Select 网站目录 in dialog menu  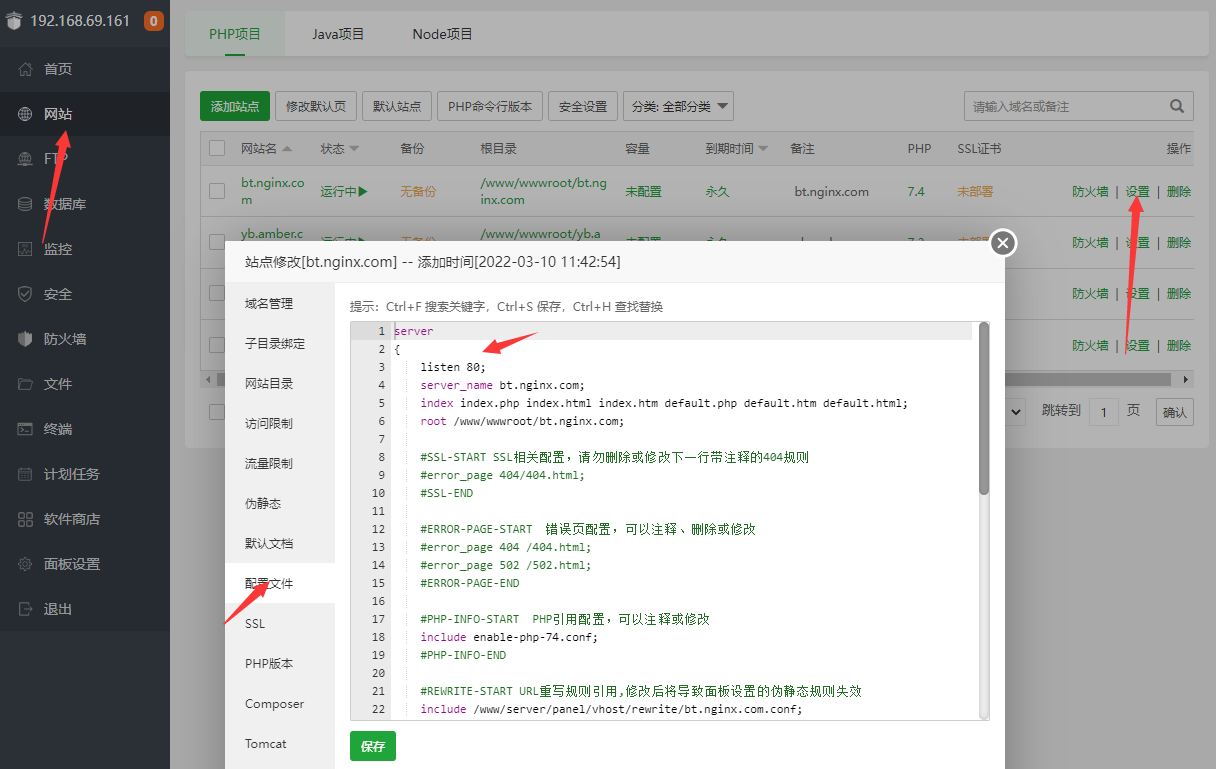click(x=280, y=383)
